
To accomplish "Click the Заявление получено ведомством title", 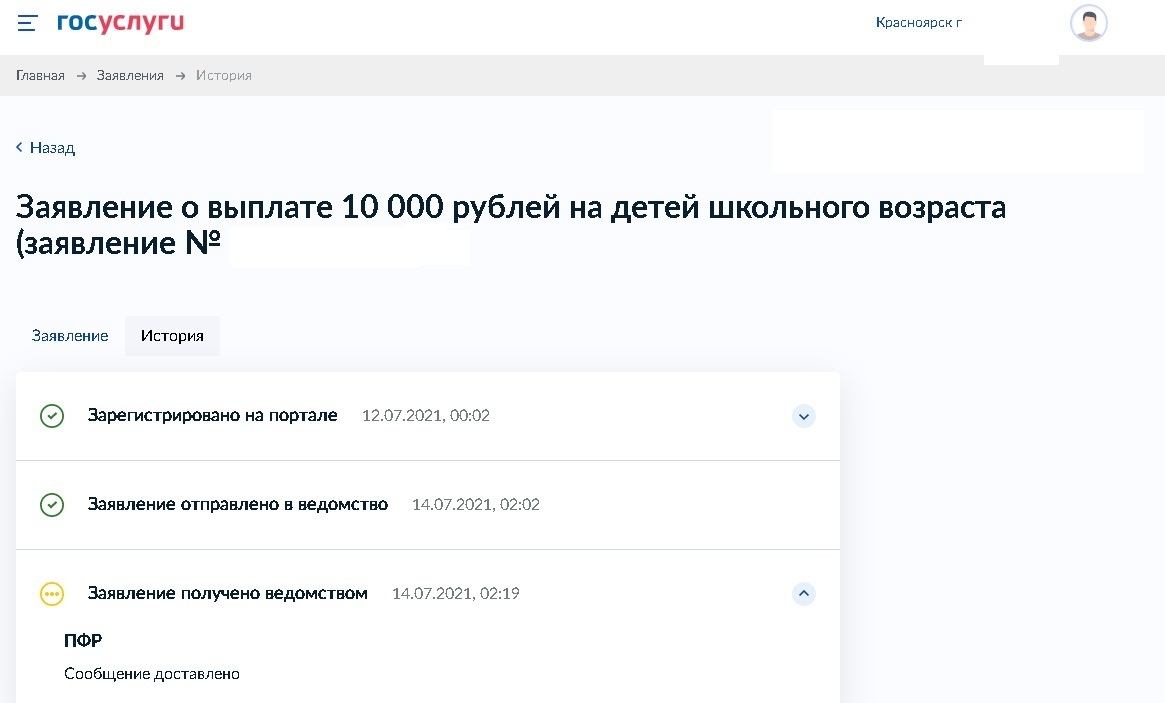I will [228, 594].
